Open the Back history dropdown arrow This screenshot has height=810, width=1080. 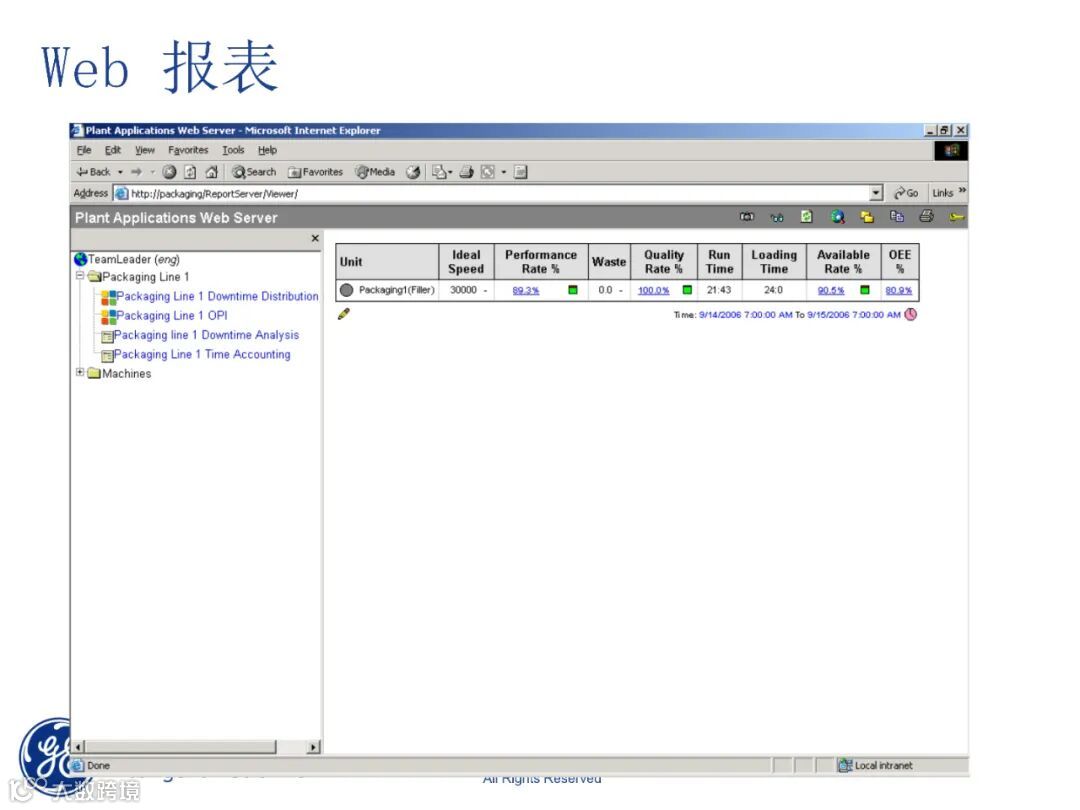121,172
